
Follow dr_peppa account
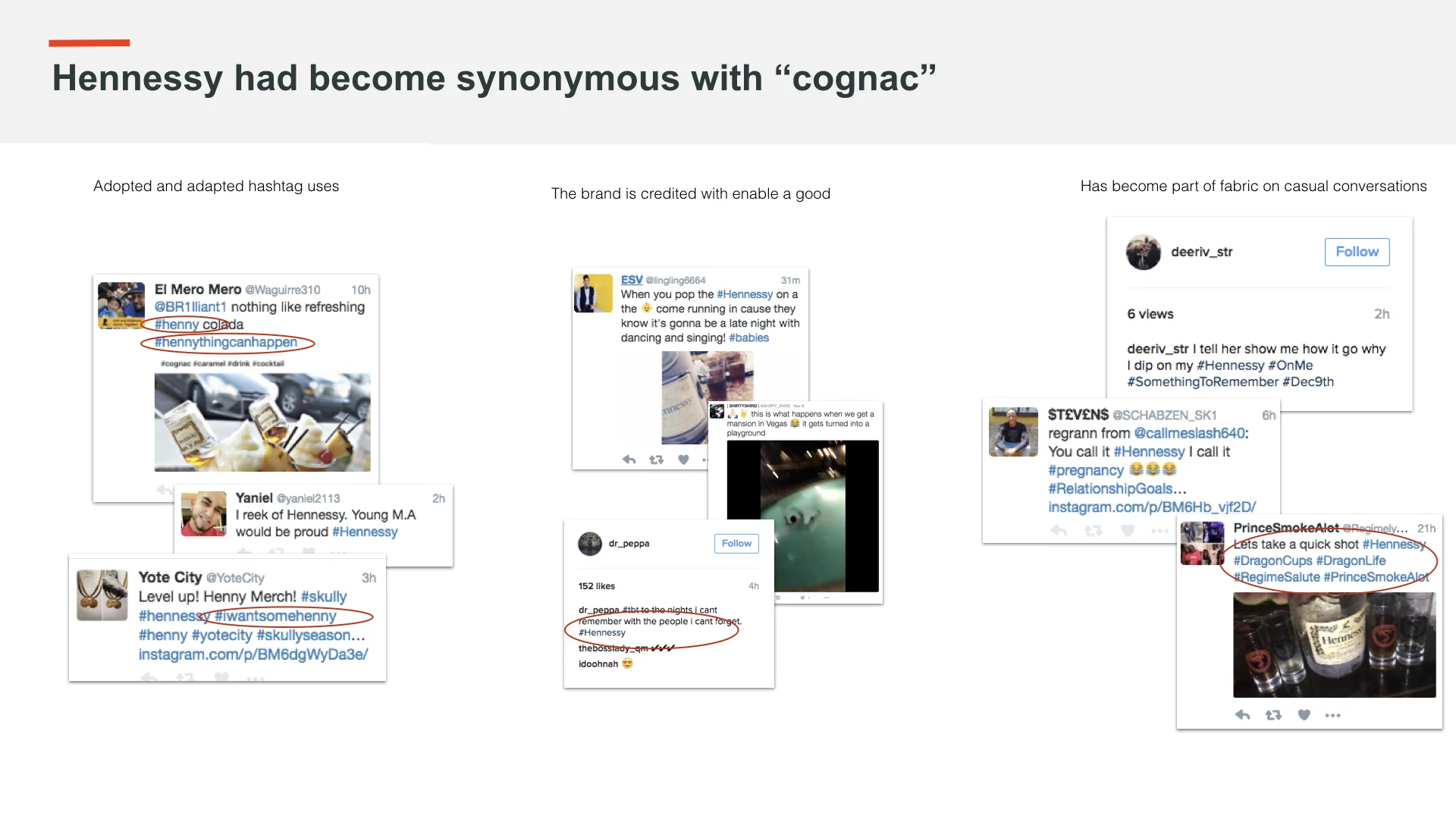736,543
